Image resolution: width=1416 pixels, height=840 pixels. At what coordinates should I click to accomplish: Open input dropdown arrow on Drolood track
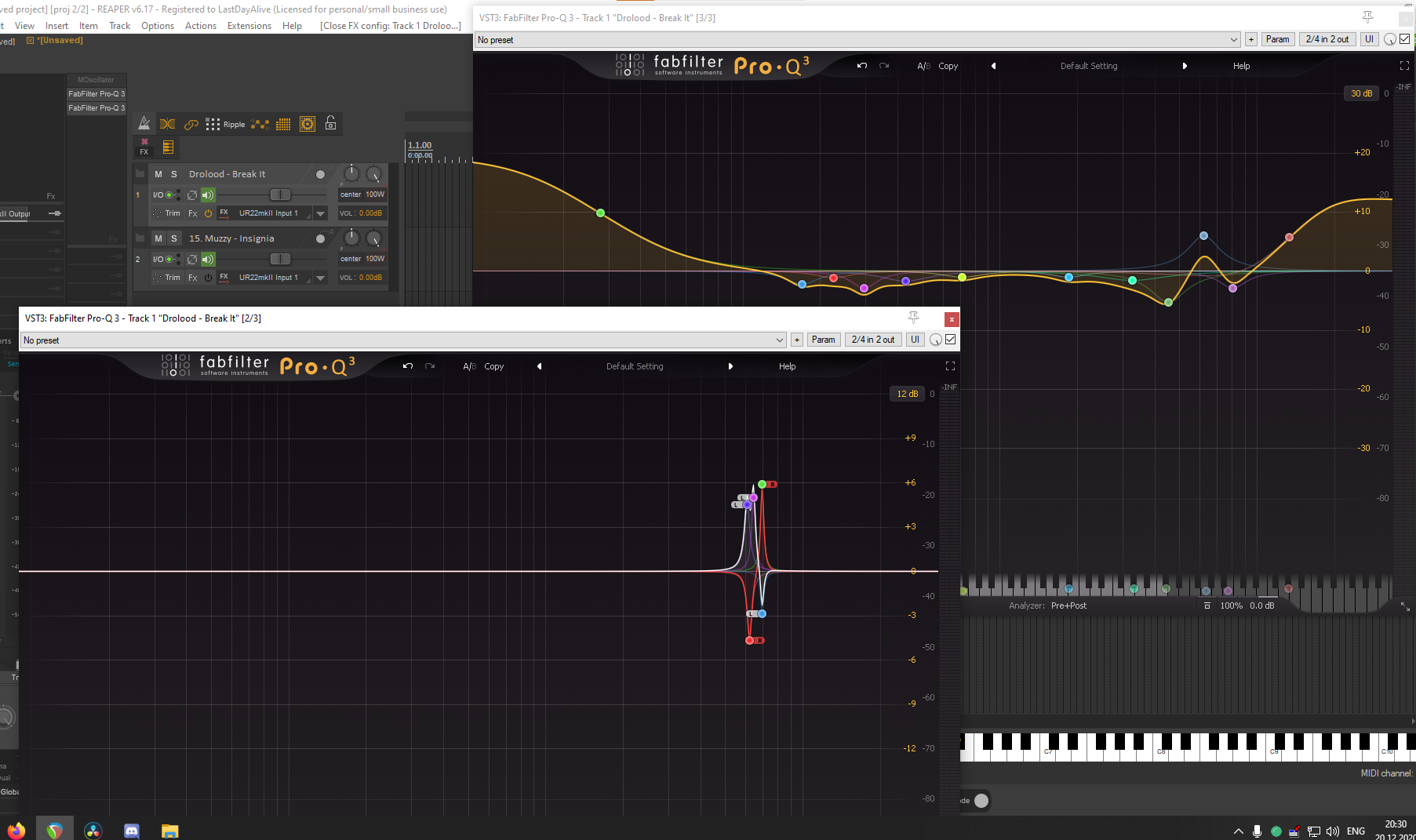pyautogui.click(x=320, y=213)
